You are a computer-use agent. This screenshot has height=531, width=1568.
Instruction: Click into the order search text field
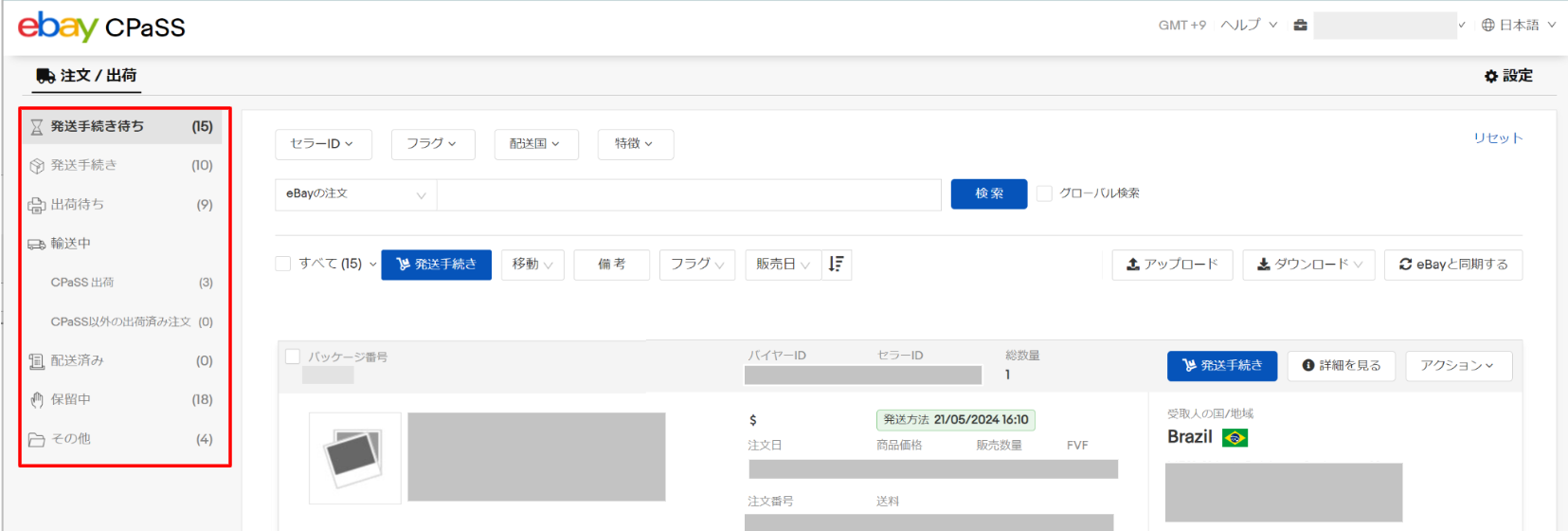click(689, 194)
